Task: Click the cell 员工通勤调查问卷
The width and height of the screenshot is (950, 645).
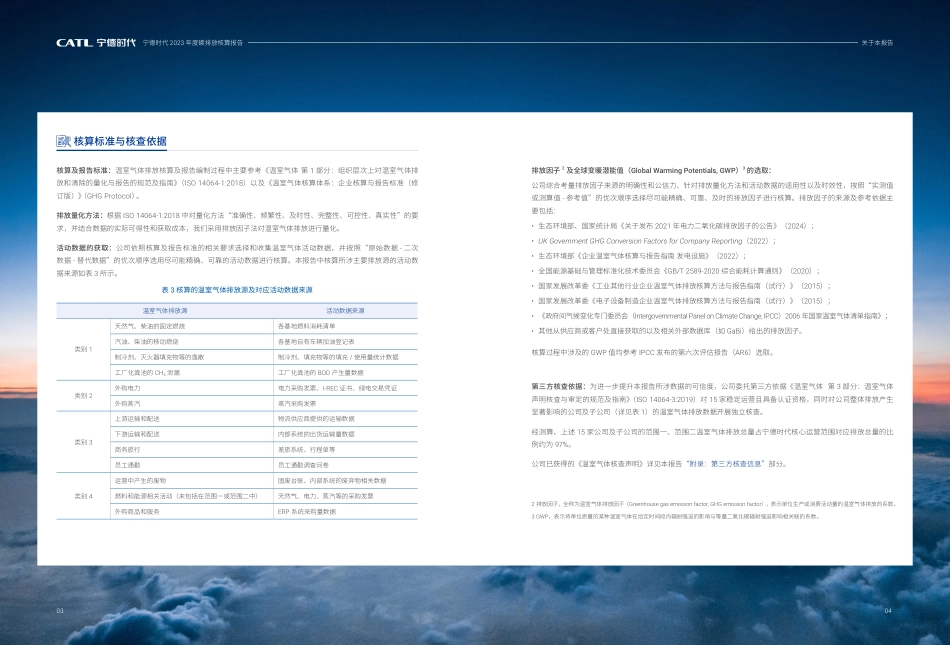Action: pyautogui.click(x=304, y=465)
